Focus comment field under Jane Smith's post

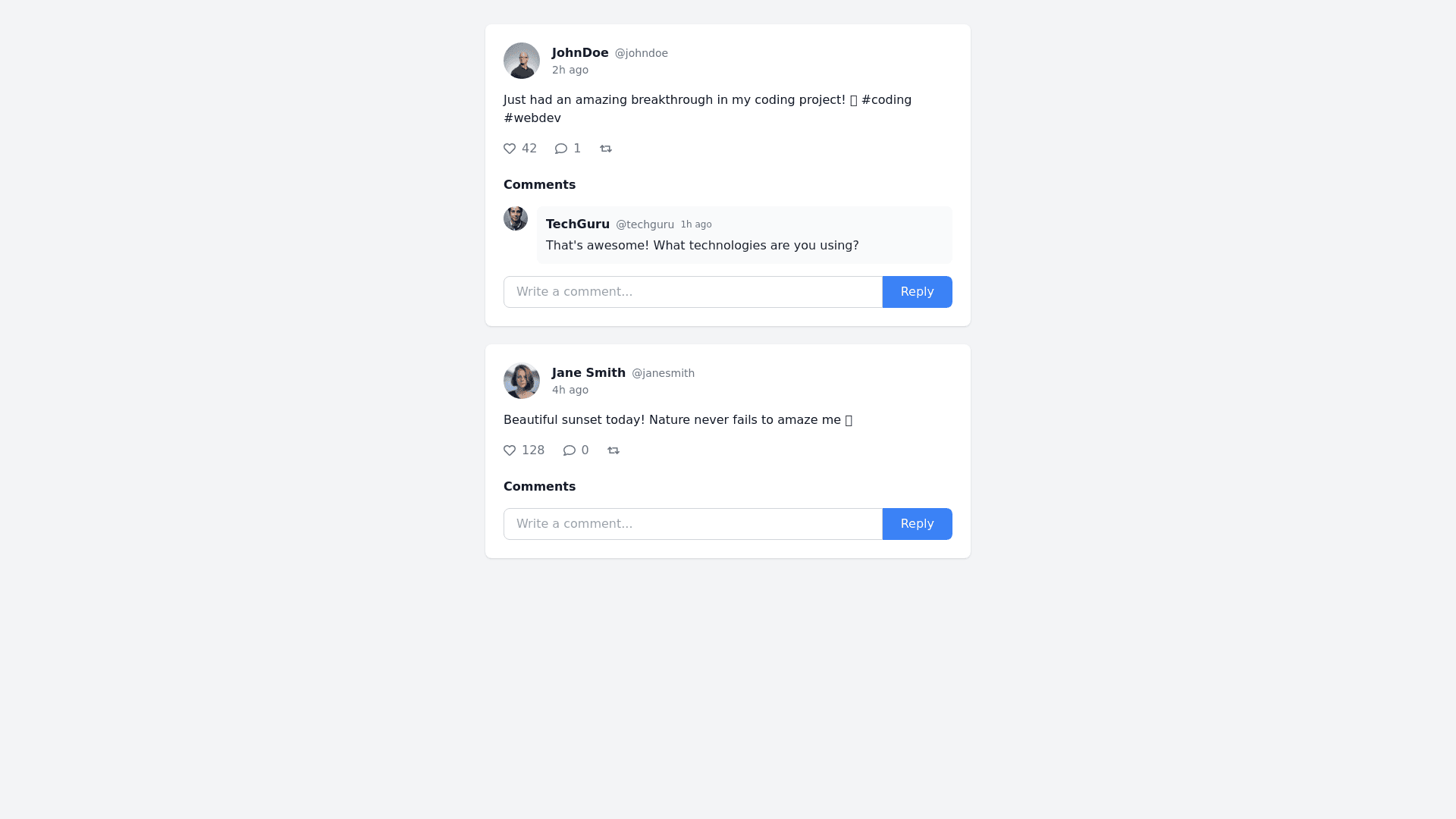[x=692, y=524]
